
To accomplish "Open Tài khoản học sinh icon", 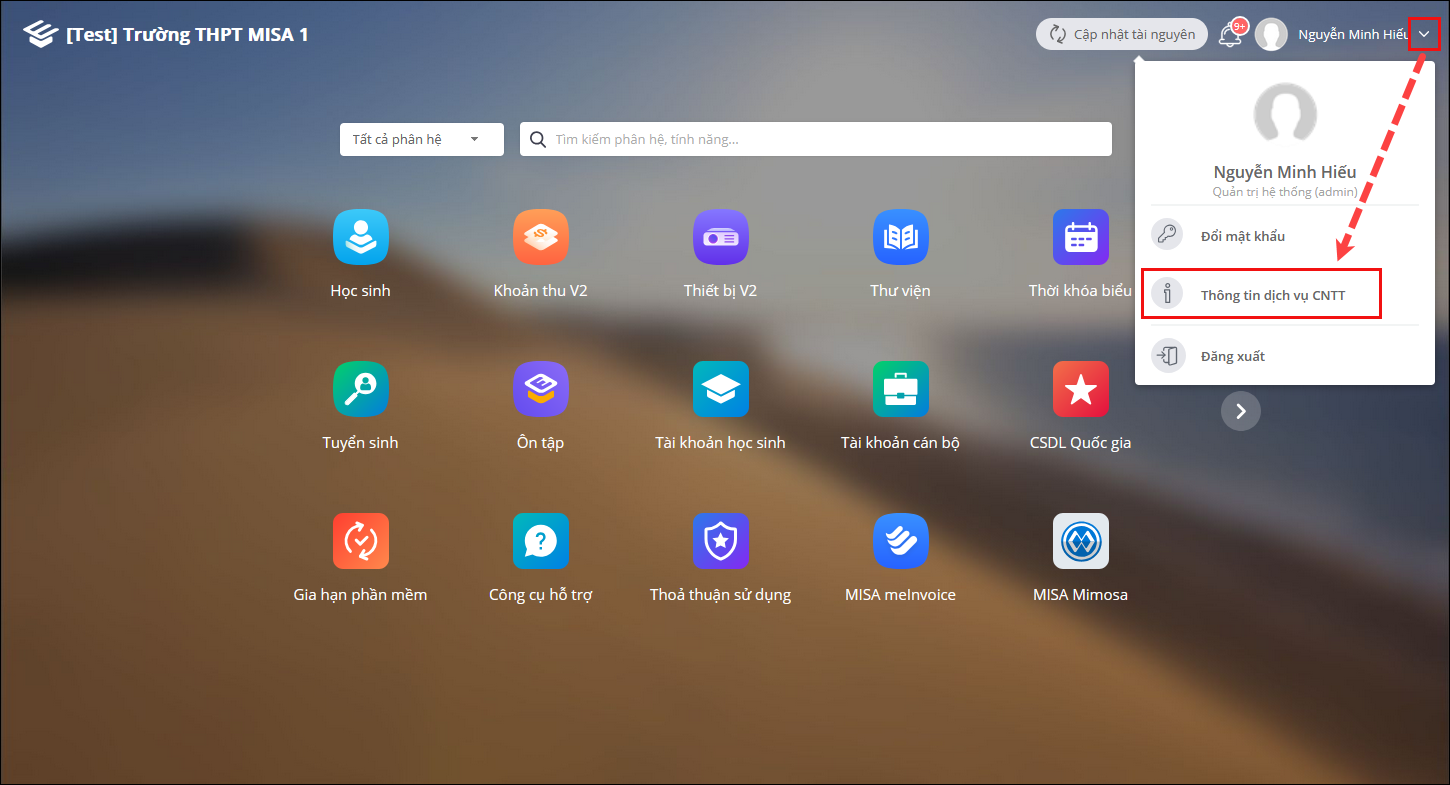I will coord(720,389).
